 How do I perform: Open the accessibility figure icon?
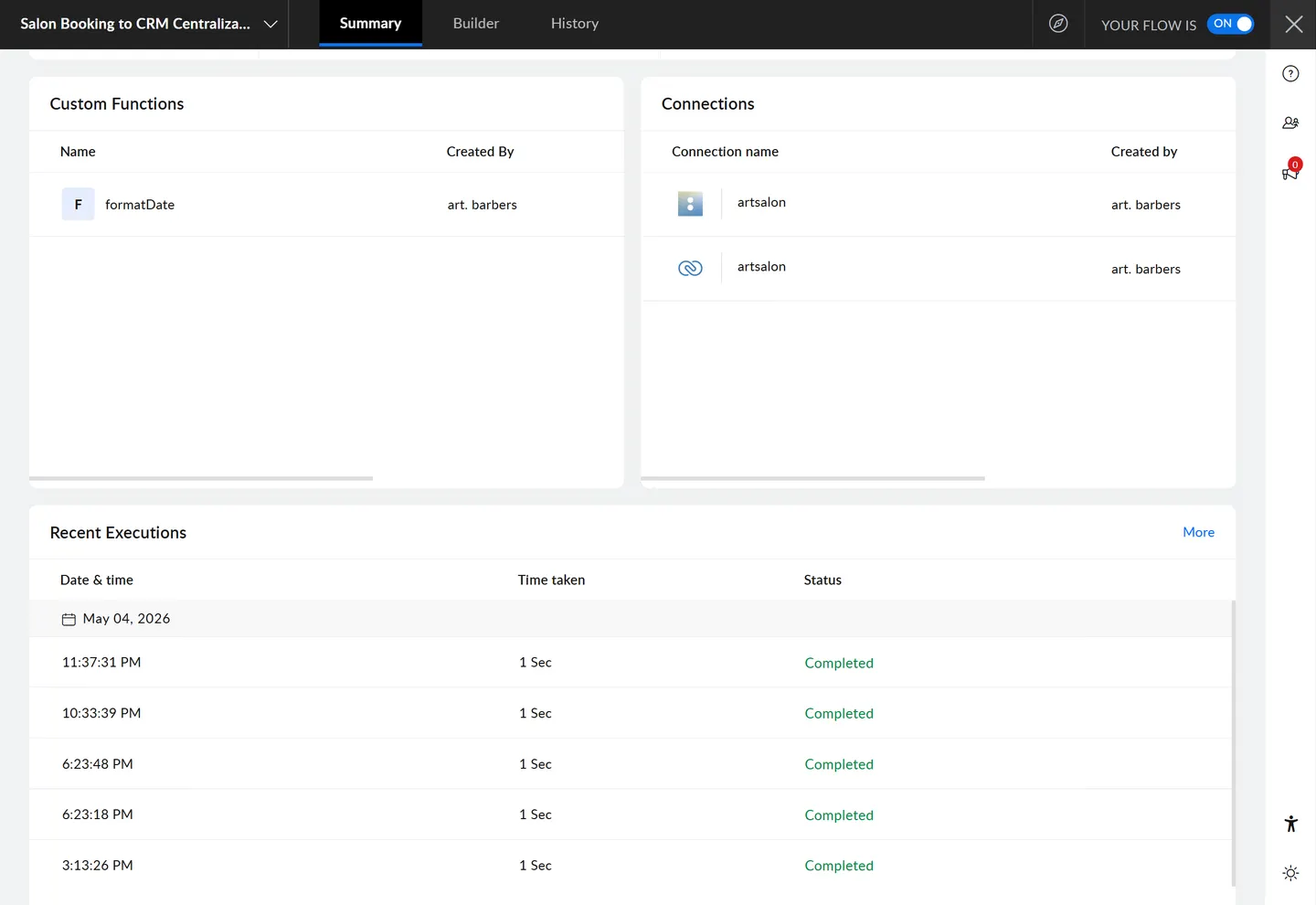1290,824
